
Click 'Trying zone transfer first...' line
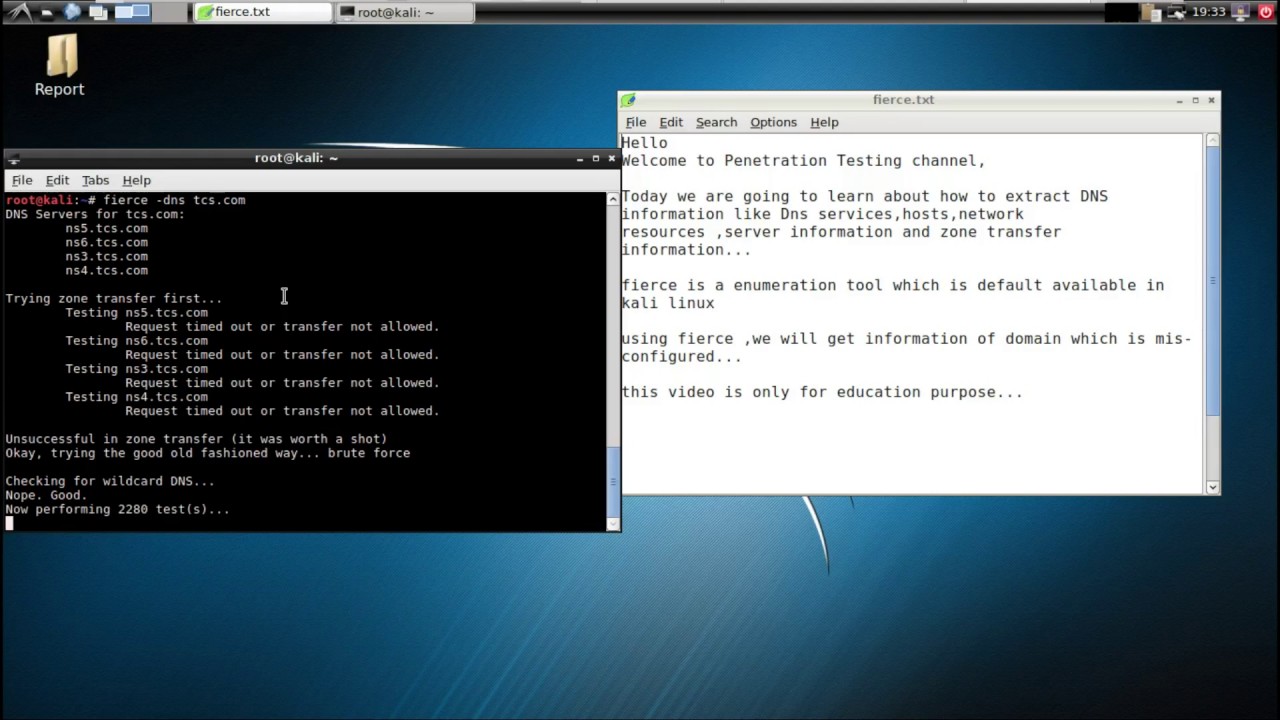tap(114, 298)
